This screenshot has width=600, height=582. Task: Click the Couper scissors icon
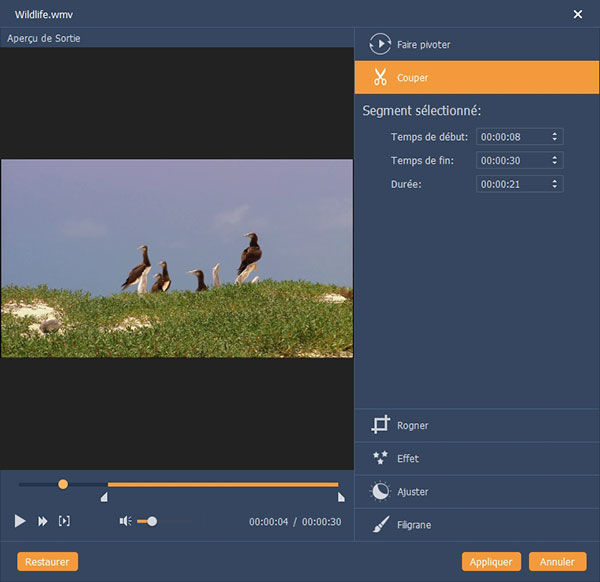[379, 77]
